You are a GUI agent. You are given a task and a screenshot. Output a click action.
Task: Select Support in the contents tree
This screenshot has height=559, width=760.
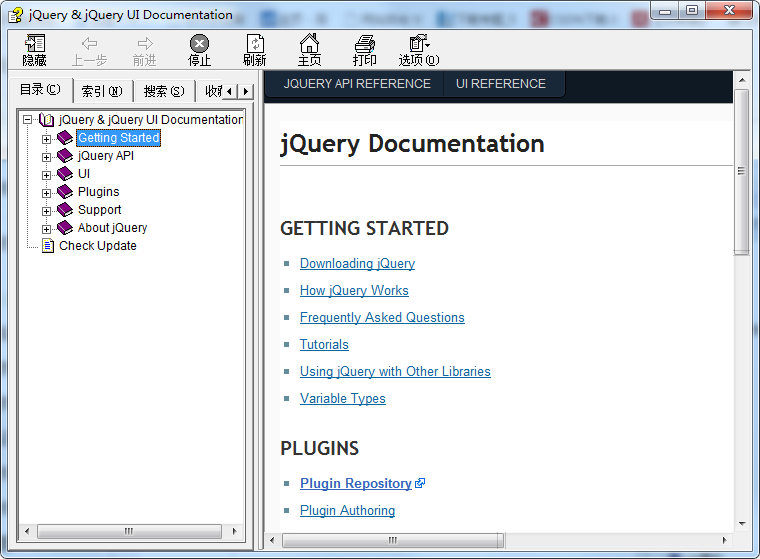click(99, 210)
